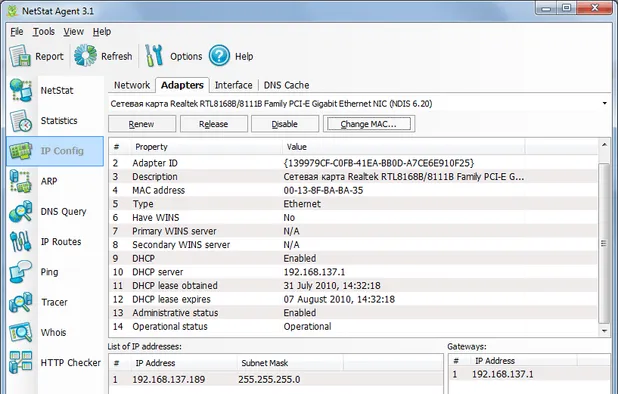This screenshot has height=394, width=618.
Task: Open the Tracer sidebar icon
Action: coord(20,302)
